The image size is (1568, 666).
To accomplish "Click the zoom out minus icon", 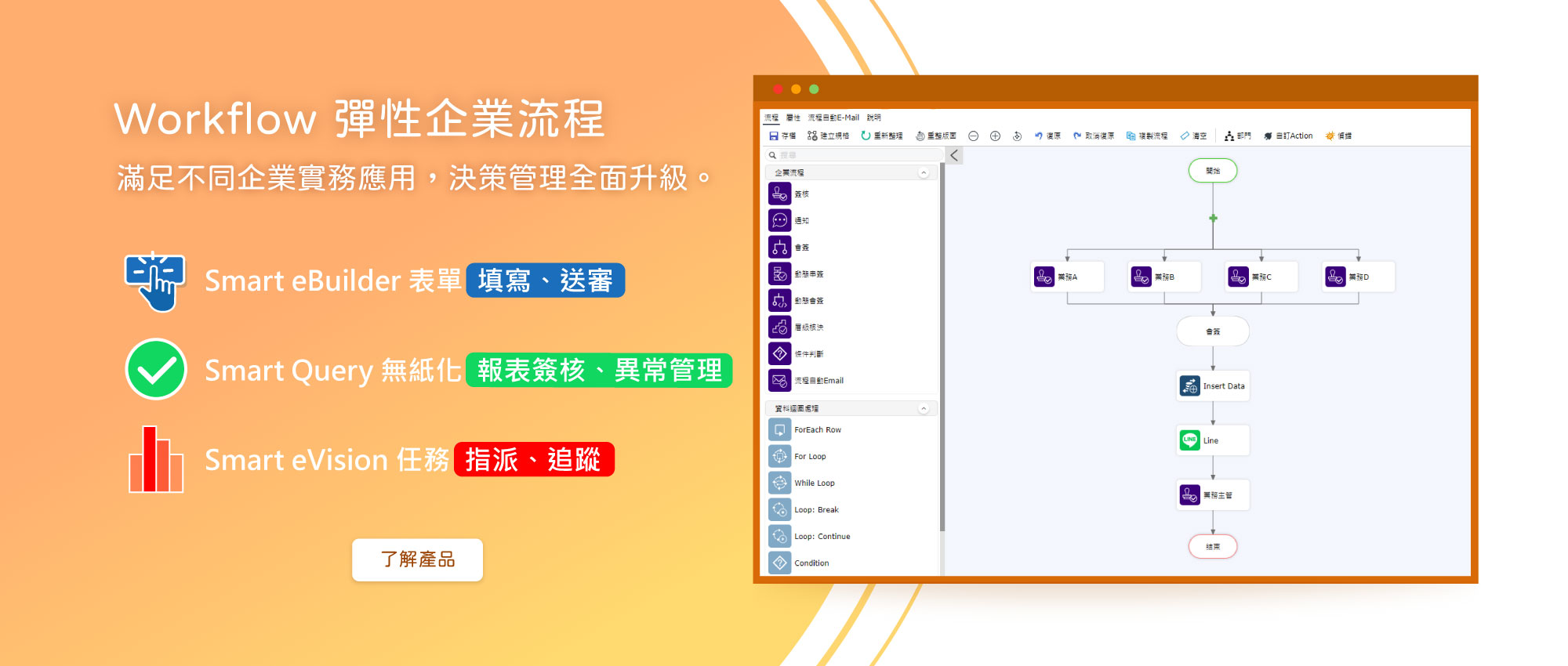I will tap(973, 136).
